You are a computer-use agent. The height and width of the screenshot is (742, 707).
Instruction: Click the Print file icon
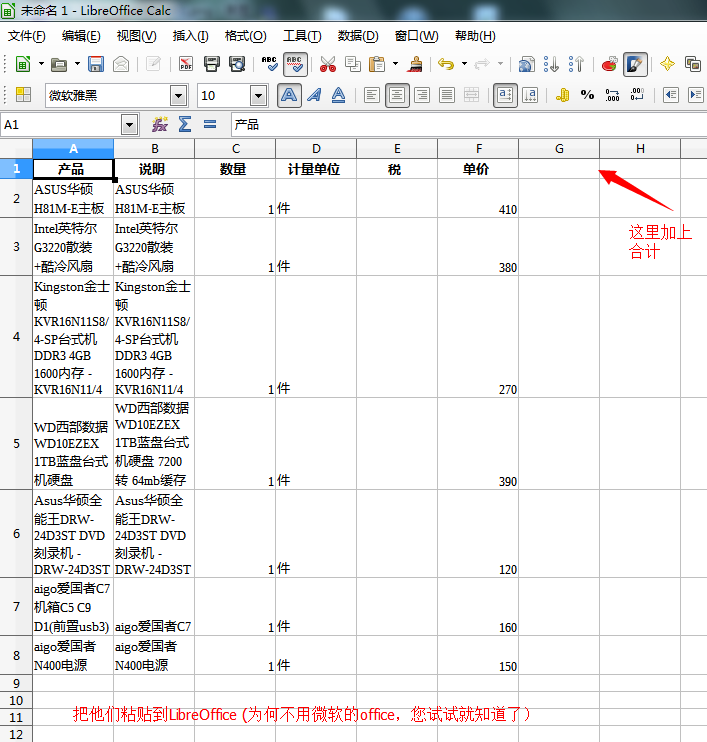click(211, 64)
